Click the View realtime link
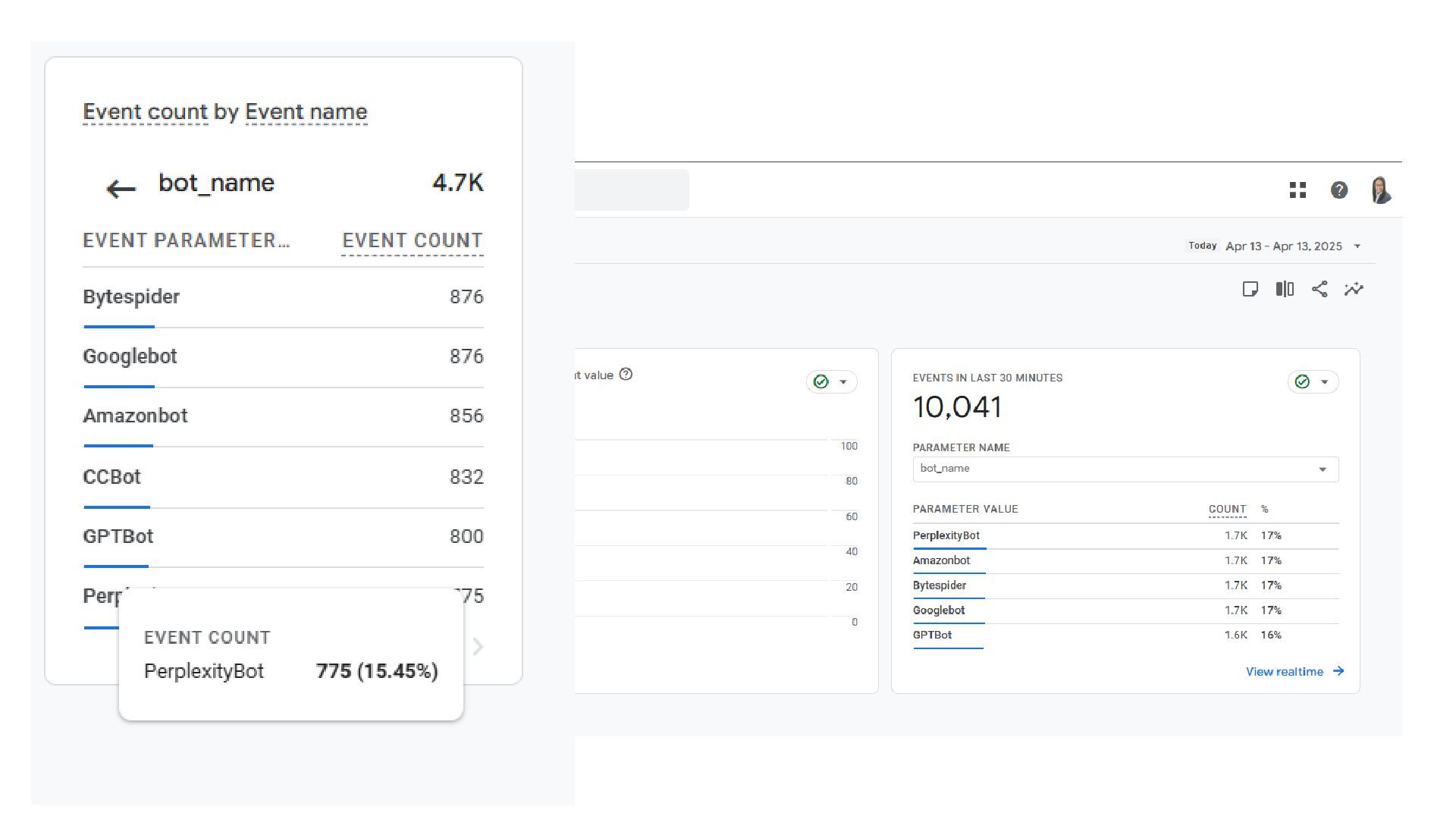This screenshot has height=819, width=1456. point(1294,672)
